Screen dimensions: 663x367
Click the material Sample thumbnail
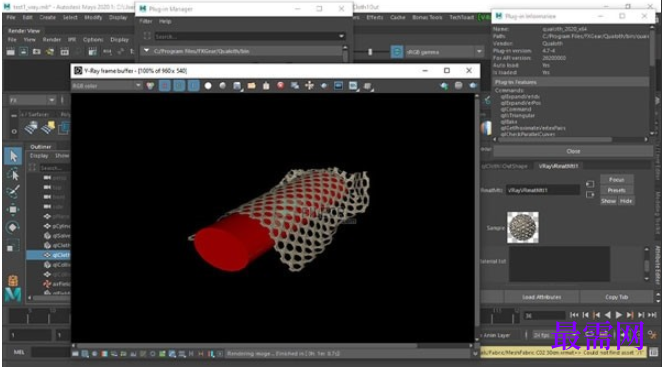[x=523, y=227]
